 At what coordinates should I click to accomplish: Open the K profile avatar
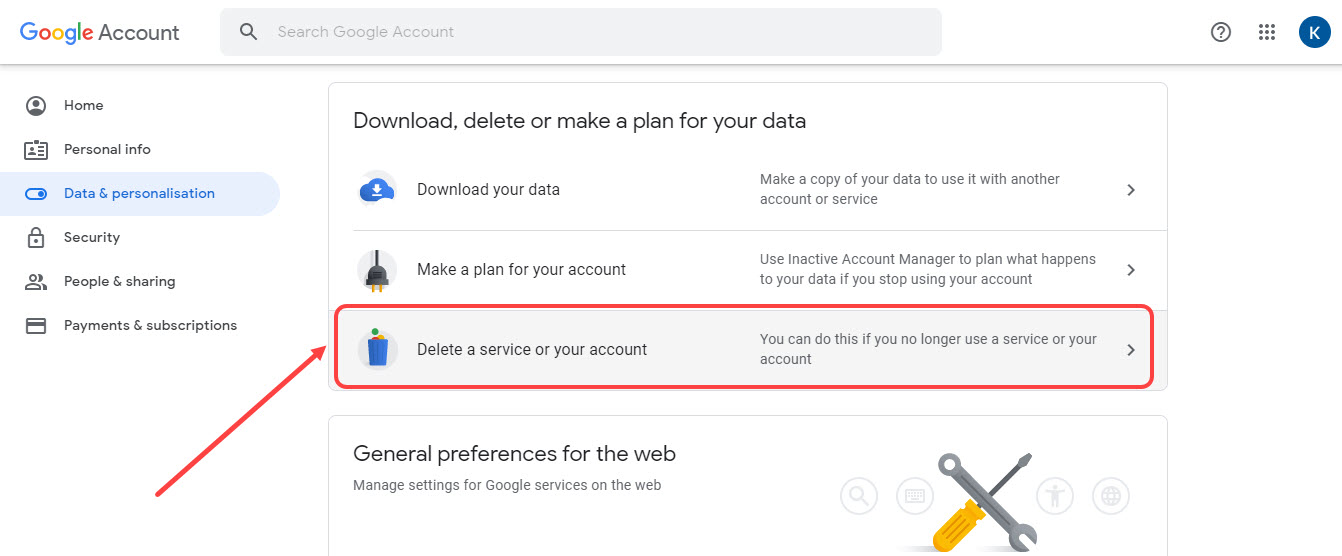1314,32
